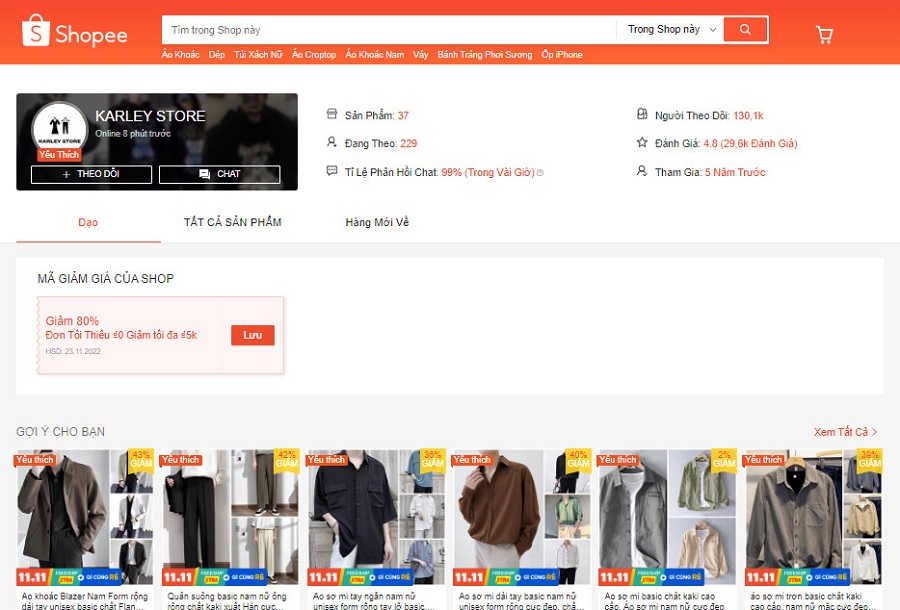This screenshot has height=610, width=900.
Task: Switch to the TẤT CẢ SẢN PHẨM tab
Action: click(x=232, y=222)
